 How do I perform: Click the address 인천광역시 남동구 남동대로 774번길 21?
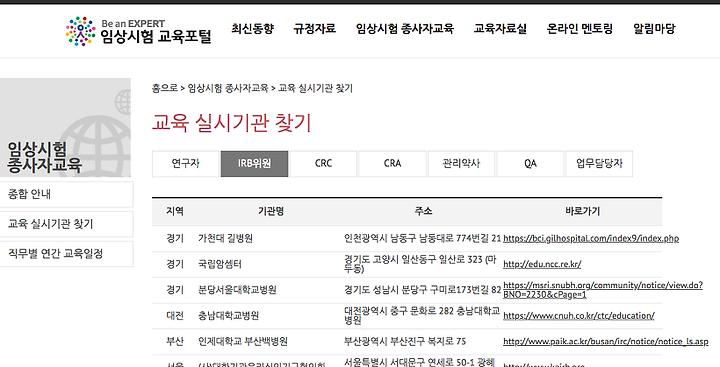(422, 238)
